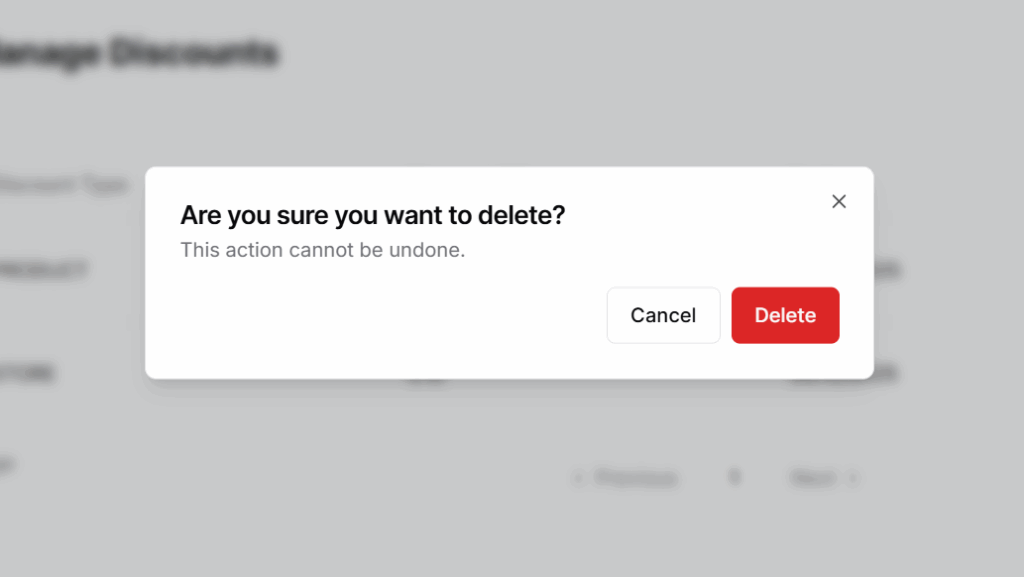Click the blurred text below the STORE row

click(x=6, y=464)
